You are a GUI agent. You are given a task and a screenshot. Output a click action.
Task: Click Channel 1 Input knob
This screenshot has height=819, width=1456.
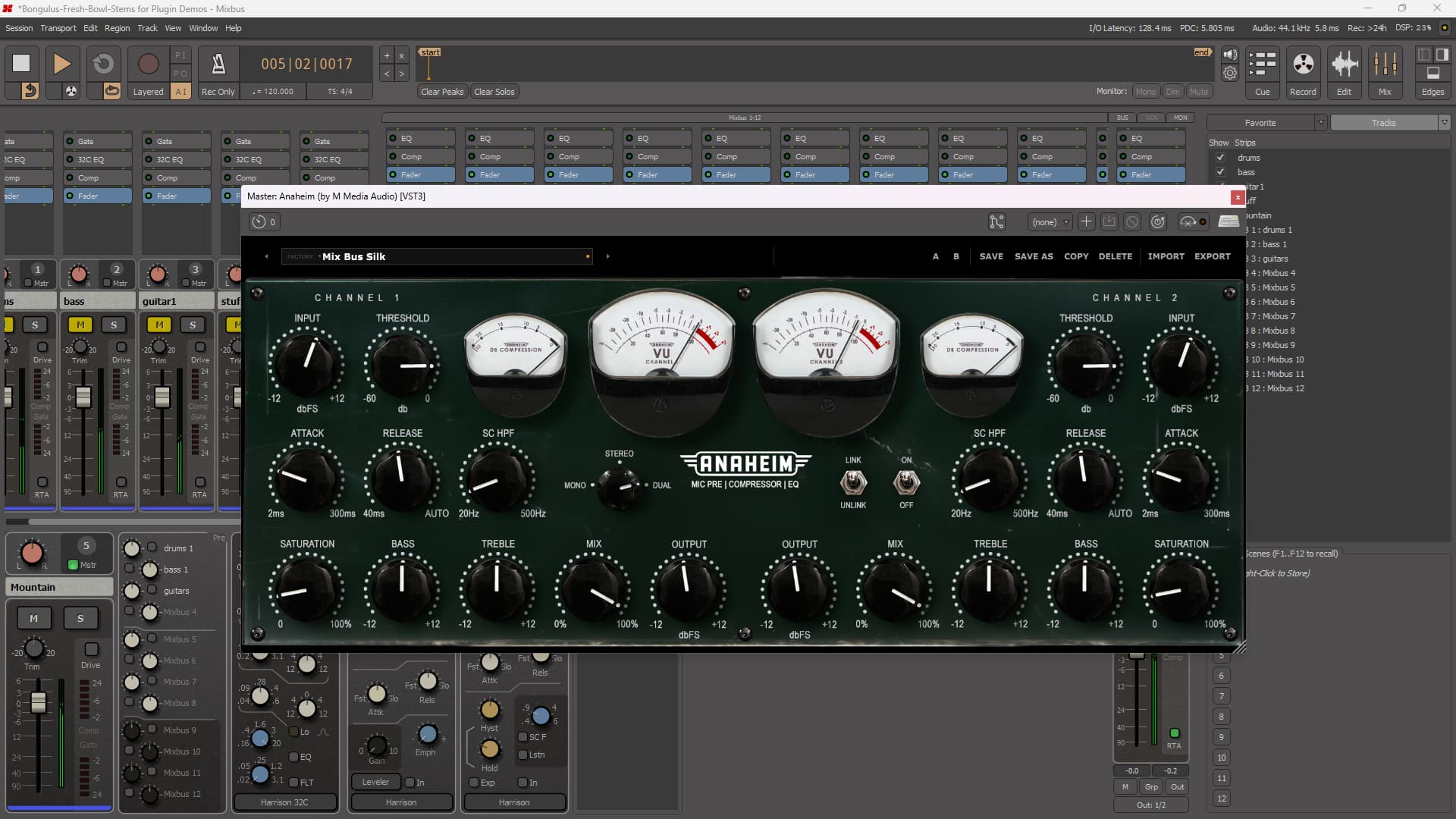pos(306,364)
